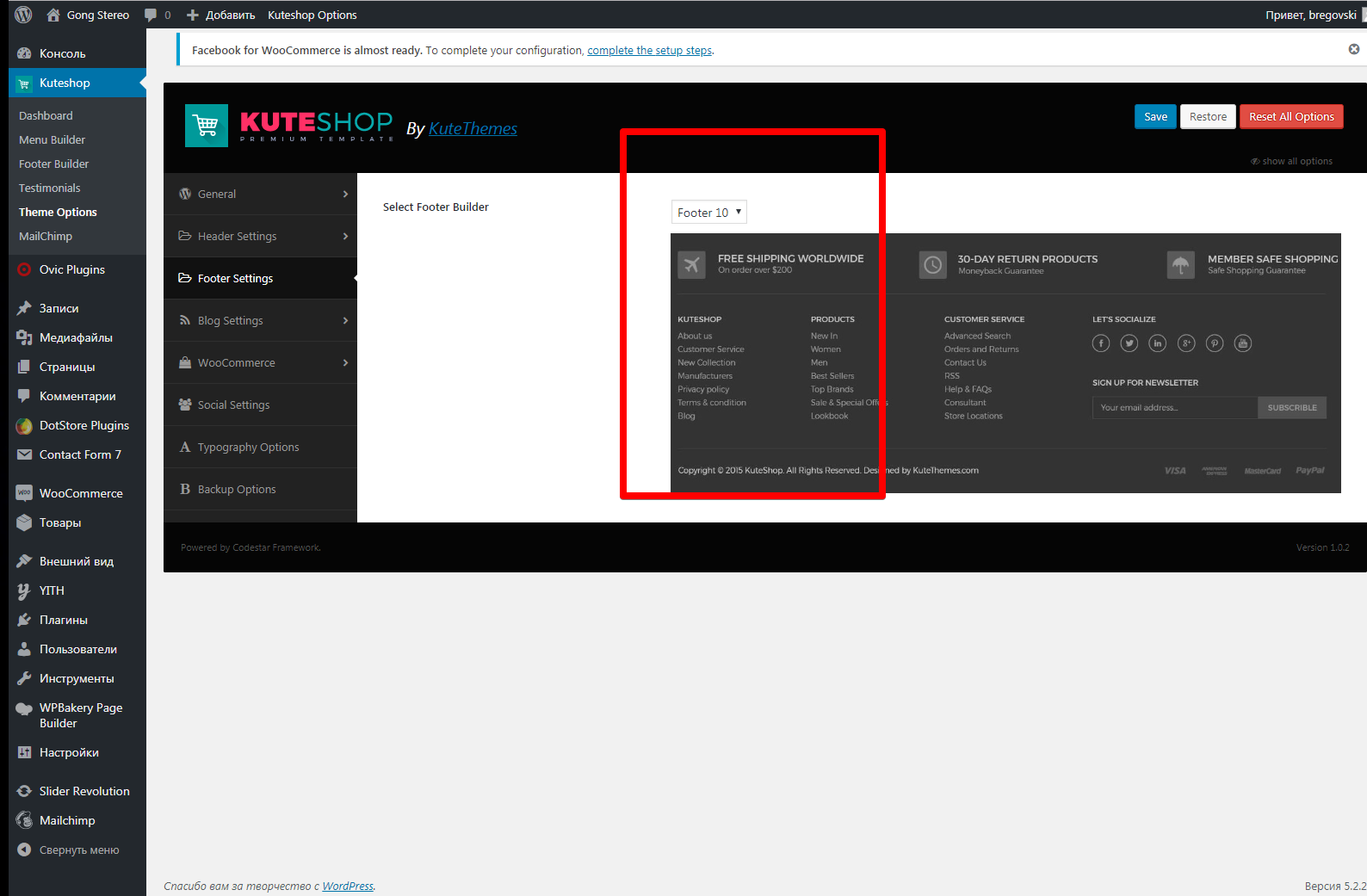Click the Kuteshop cart logo in header

(x=207, y=126)
